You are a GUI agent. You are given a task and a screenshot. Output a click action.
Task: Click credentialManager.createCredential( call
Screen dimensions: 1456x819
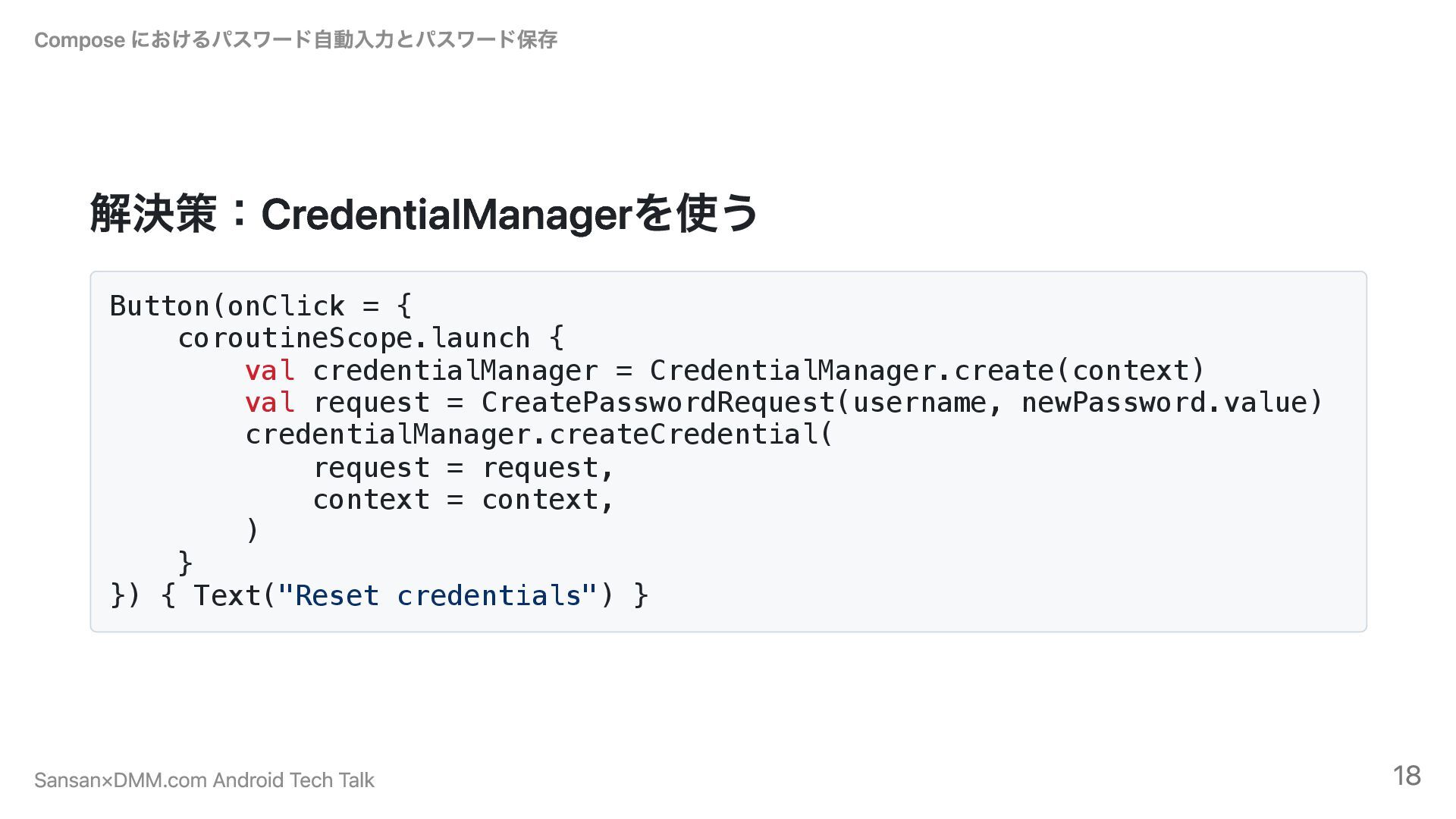[539, 435]
